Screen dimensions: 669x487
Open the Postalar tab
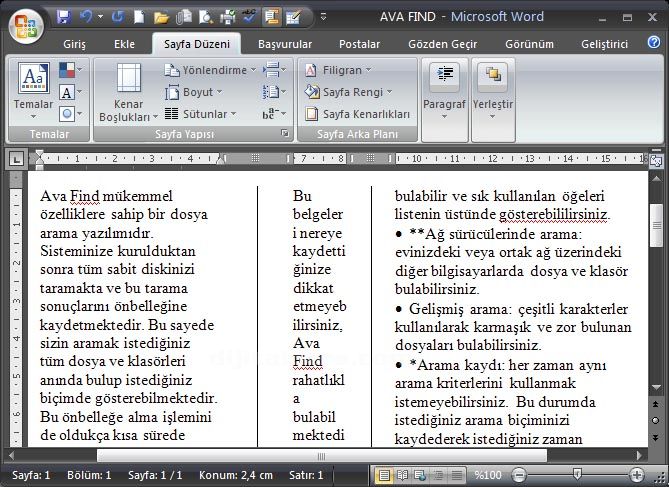[359, 44]
